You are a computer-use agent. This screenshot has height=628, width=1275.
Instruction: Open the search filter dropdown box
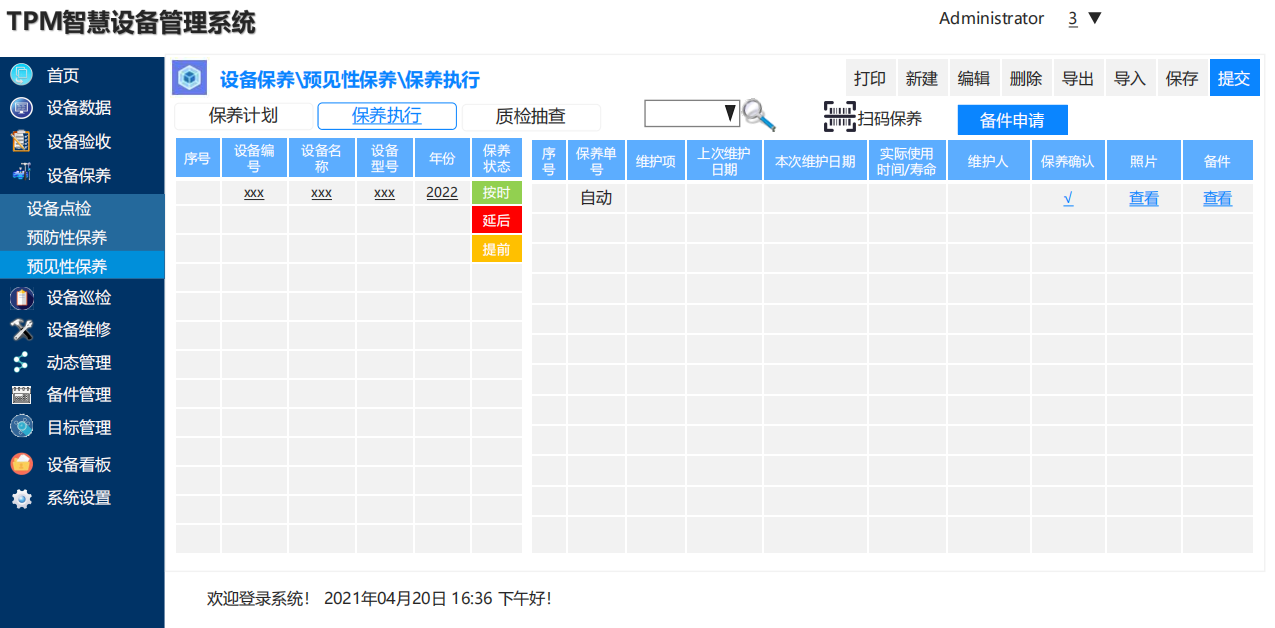pyautogui.click(x=692, y=114)
